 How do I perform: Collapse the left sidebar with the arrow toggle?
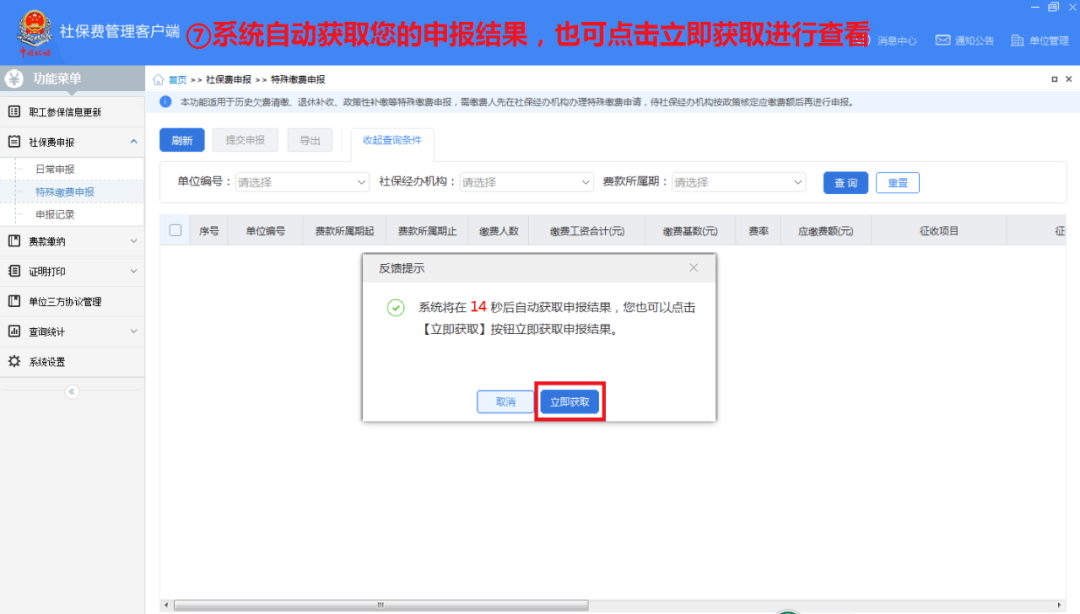pyautogui.click(x=70, y=391)
